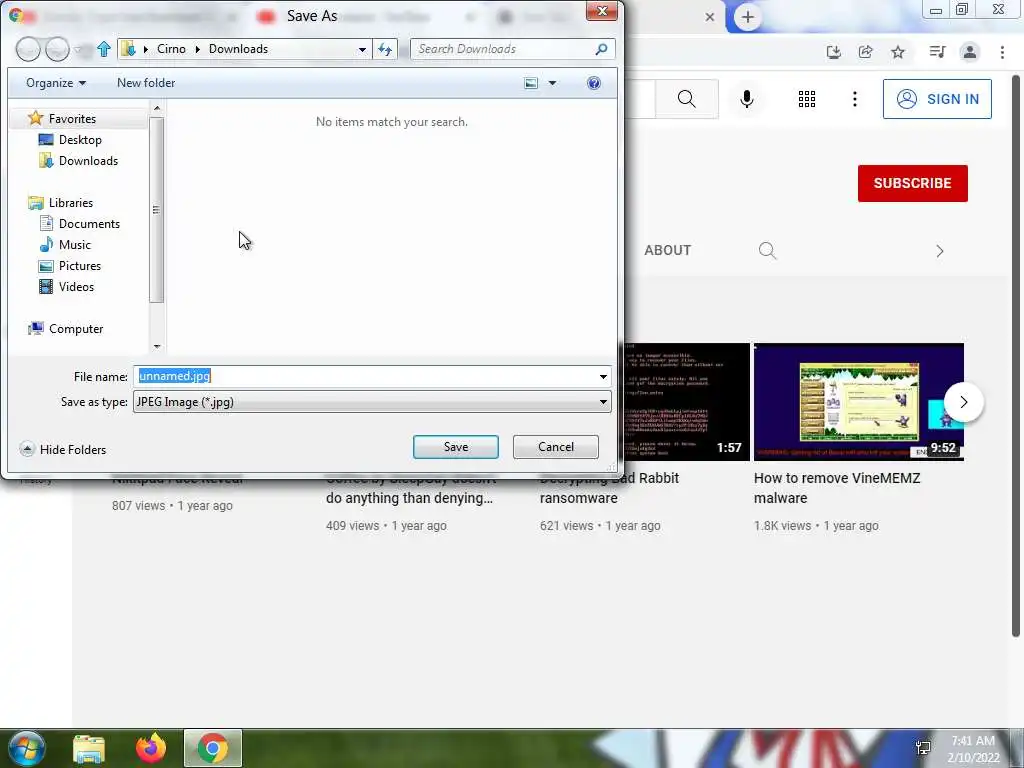Click the red SUBSCRIBE button
1024x768 pixels.
[912, 184]
